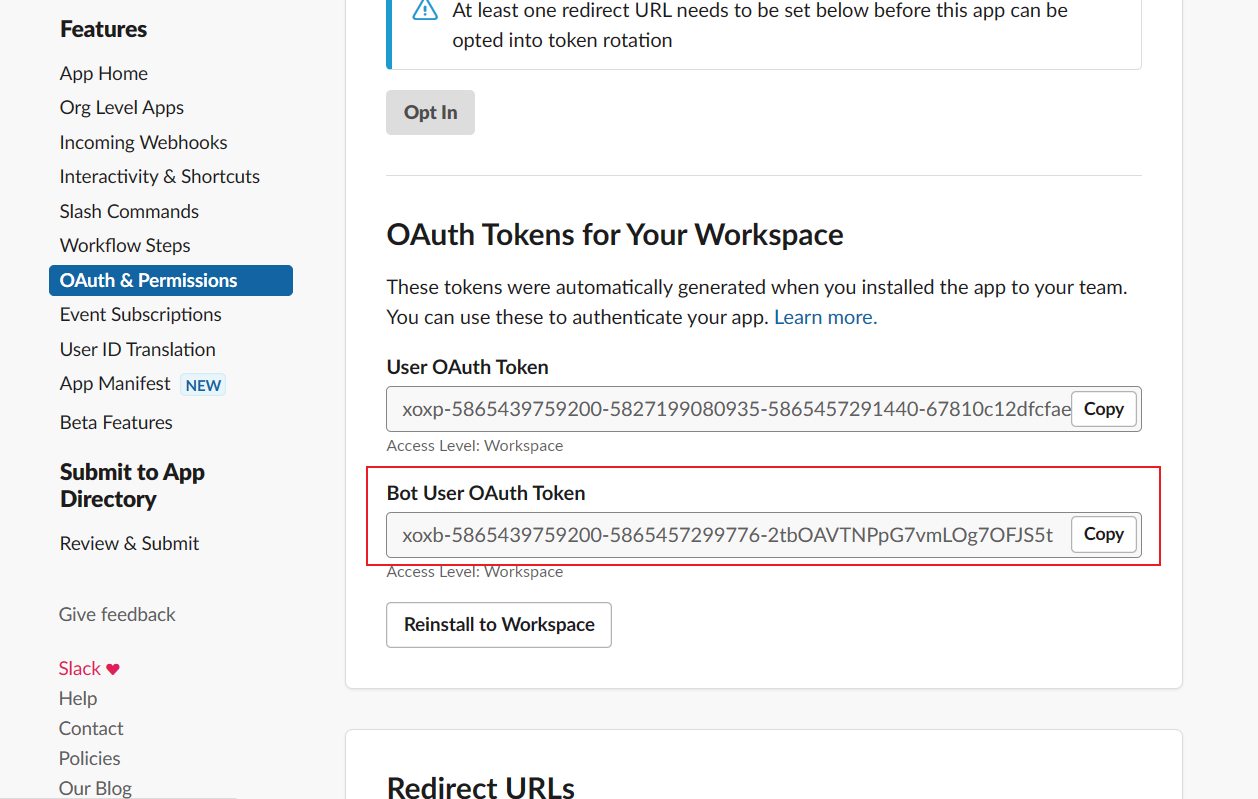
Task: Open App Manifest page
Action: pos(115,384)
